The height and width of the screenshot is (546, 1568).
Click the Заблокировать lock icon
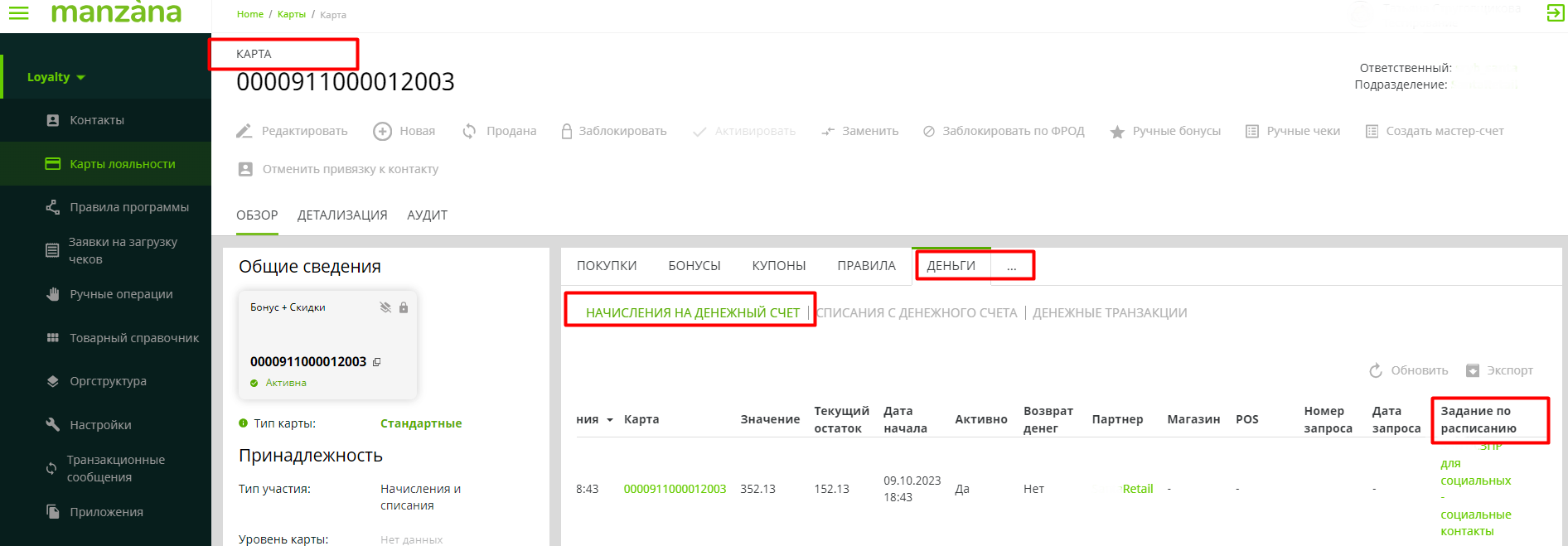(567, 131)
